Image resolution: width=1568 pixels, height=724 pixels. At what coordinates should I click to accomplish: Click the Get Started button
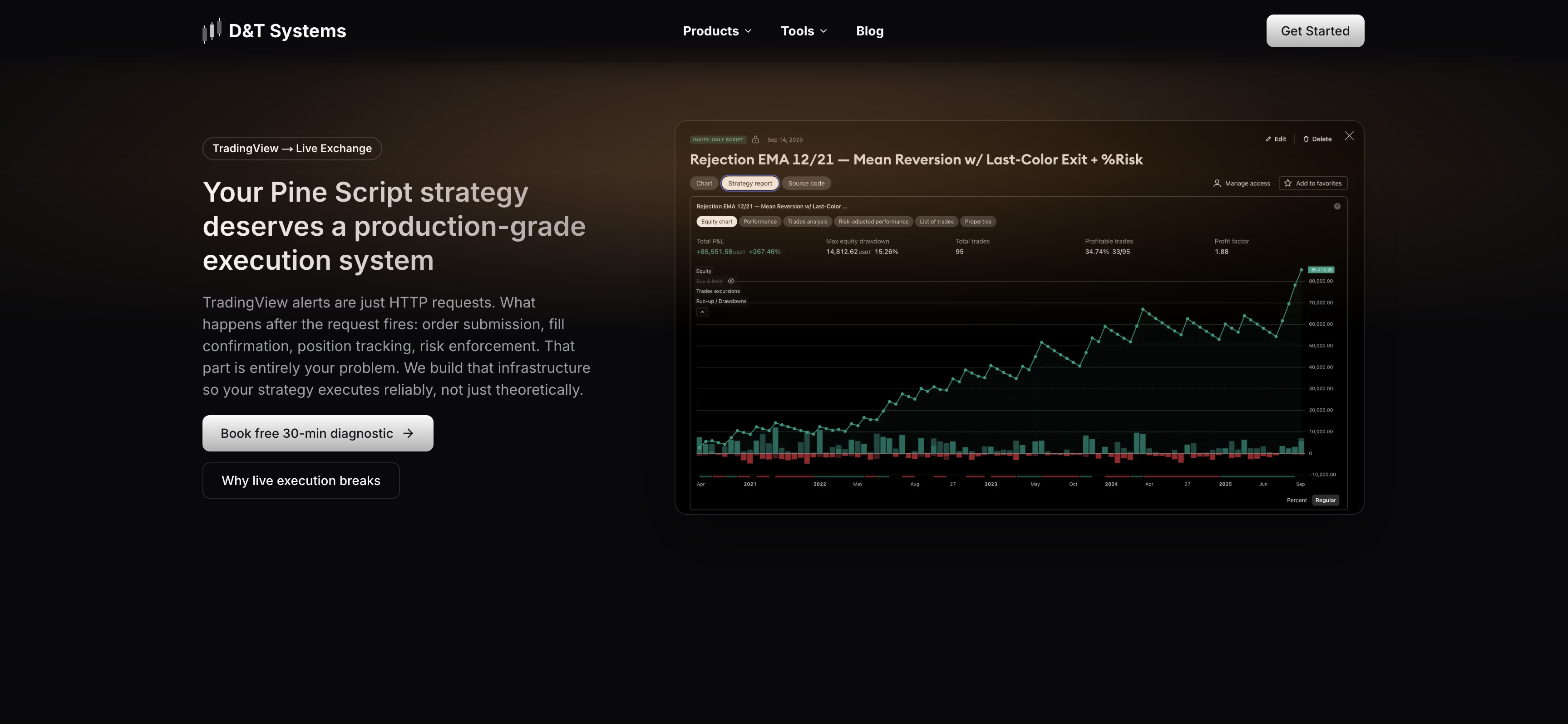coord(1316,31)
